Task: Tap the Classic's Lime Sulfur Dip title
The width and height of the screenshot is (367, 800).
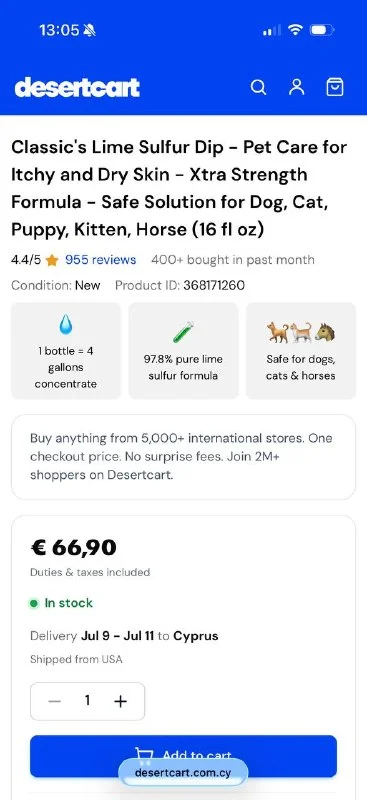Action: click(179, 188)
